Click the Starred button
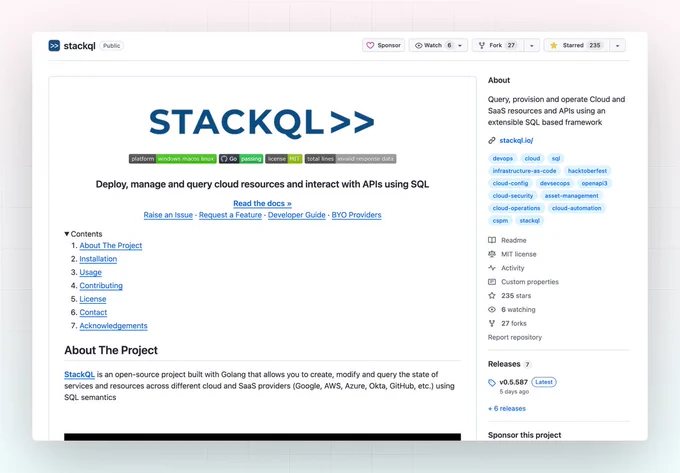 click(x=577, y=45)
